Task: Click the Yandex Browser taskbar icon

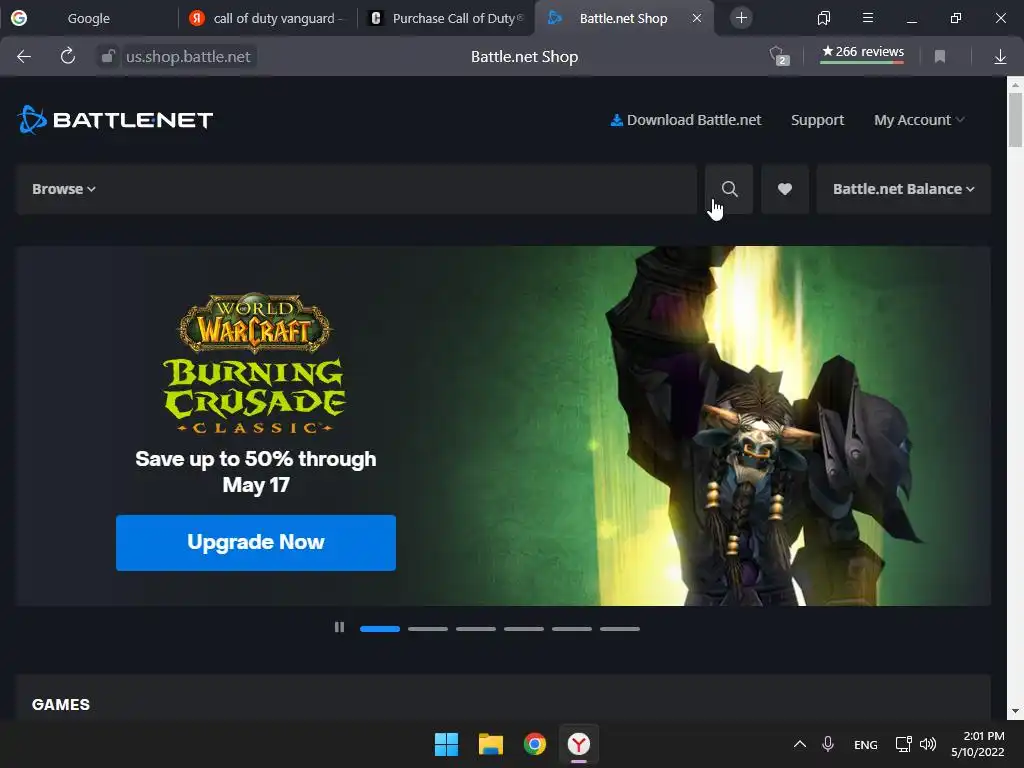Action: [x=579, y=744]
